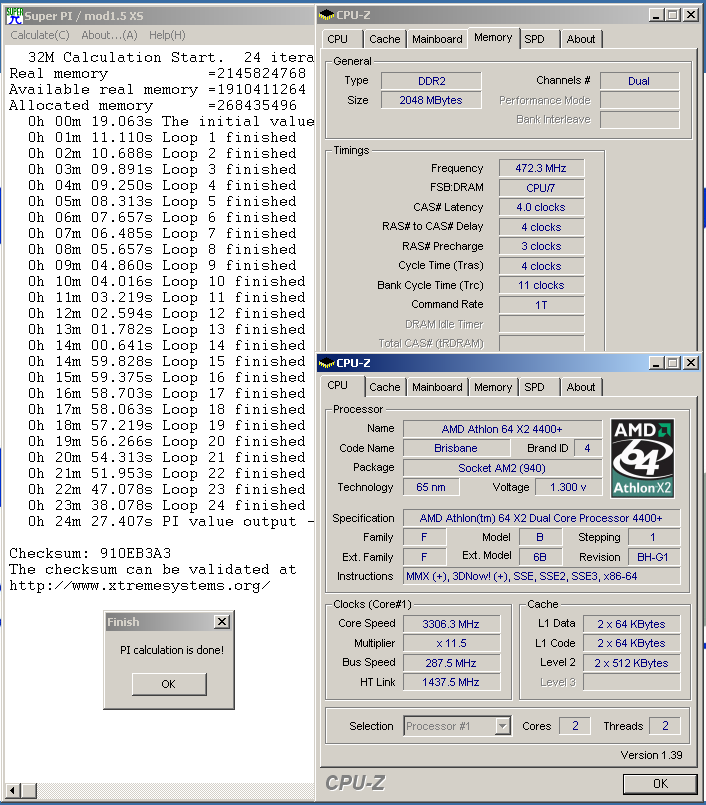Click the Command Rate value 1T

pyautogui.click(x=541, y=305)
